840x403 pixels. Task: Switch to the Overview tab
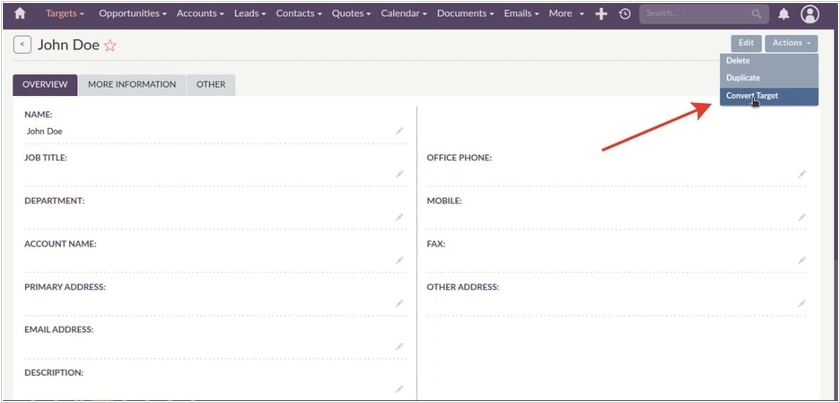(x=45, y=85)
